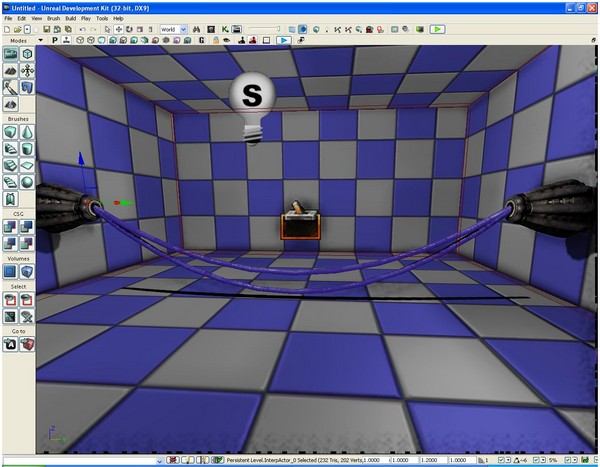This screenshot has height=467, width=600.
Task: Open the Help menu
Action: (118, 18)
